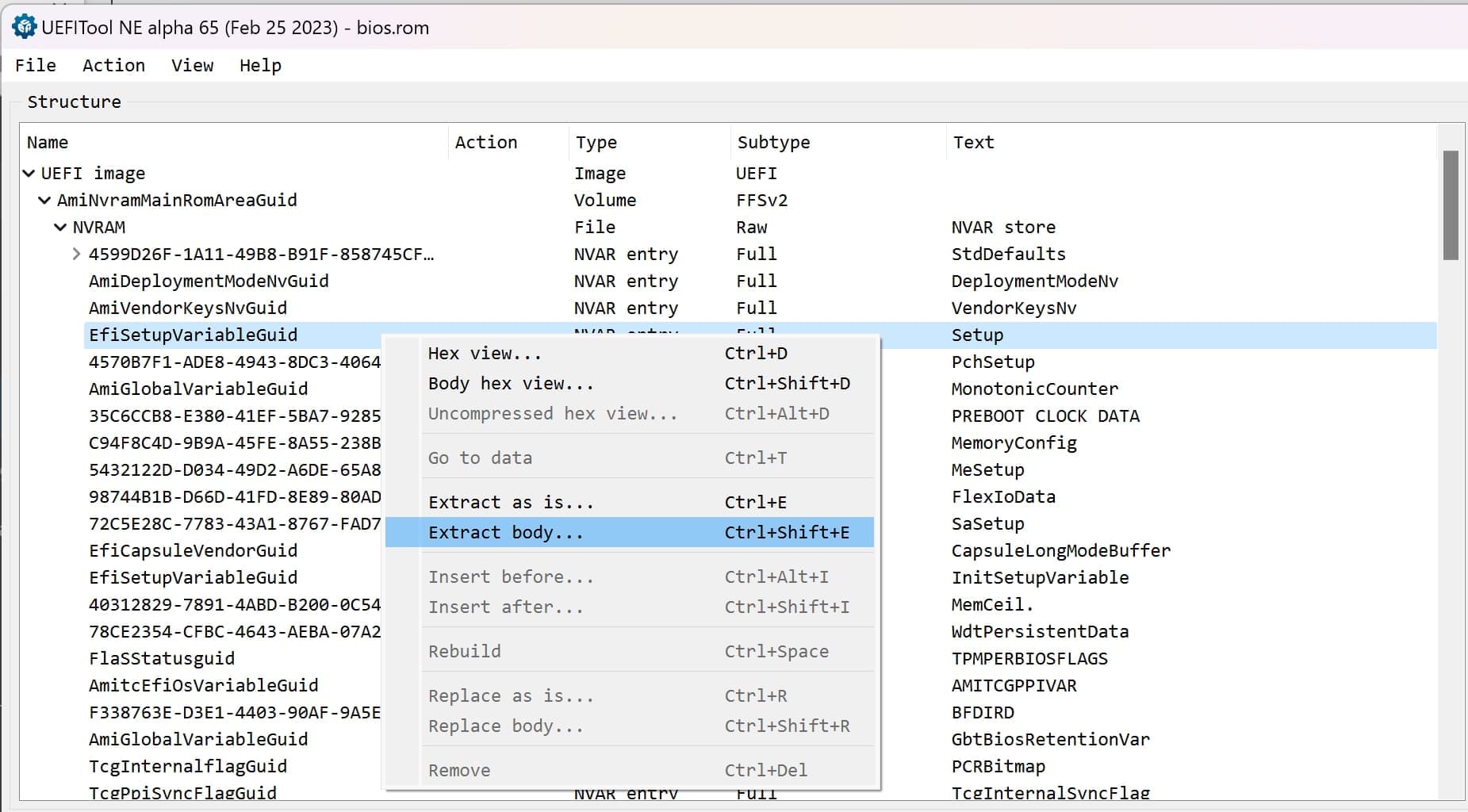Open the Action menu
Viewport: 1468px width, 812px height.
113,65
